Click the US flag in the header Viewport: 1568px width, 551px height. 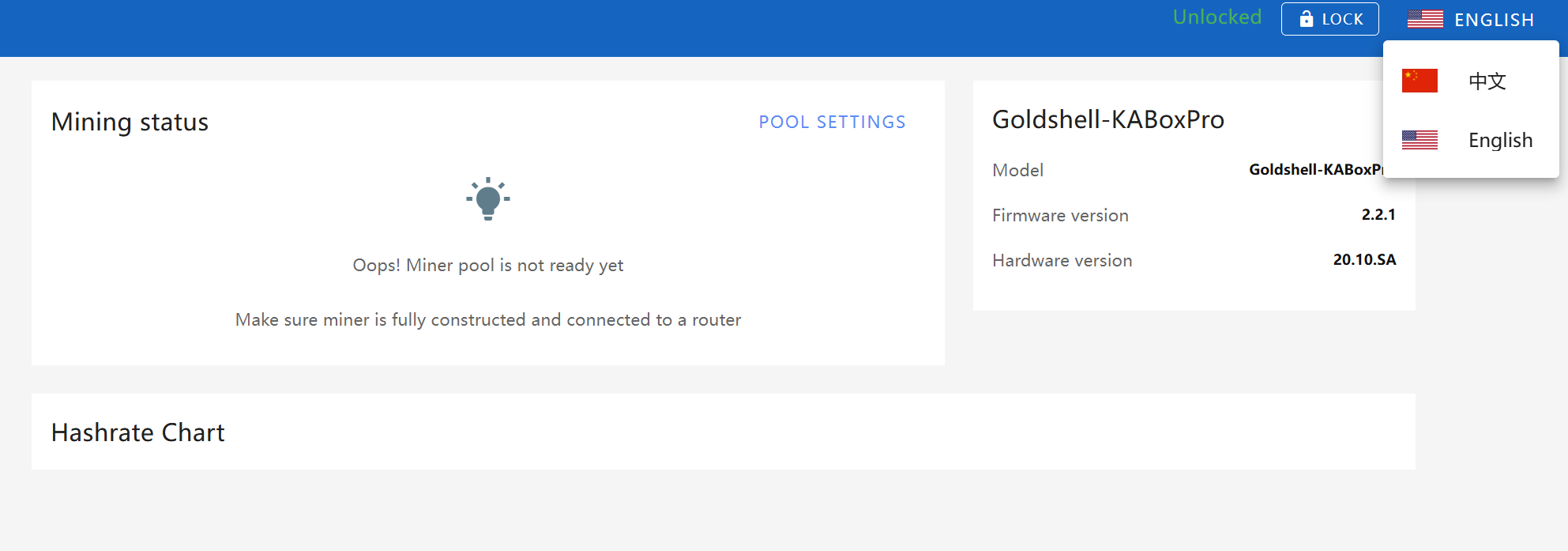1425,19
